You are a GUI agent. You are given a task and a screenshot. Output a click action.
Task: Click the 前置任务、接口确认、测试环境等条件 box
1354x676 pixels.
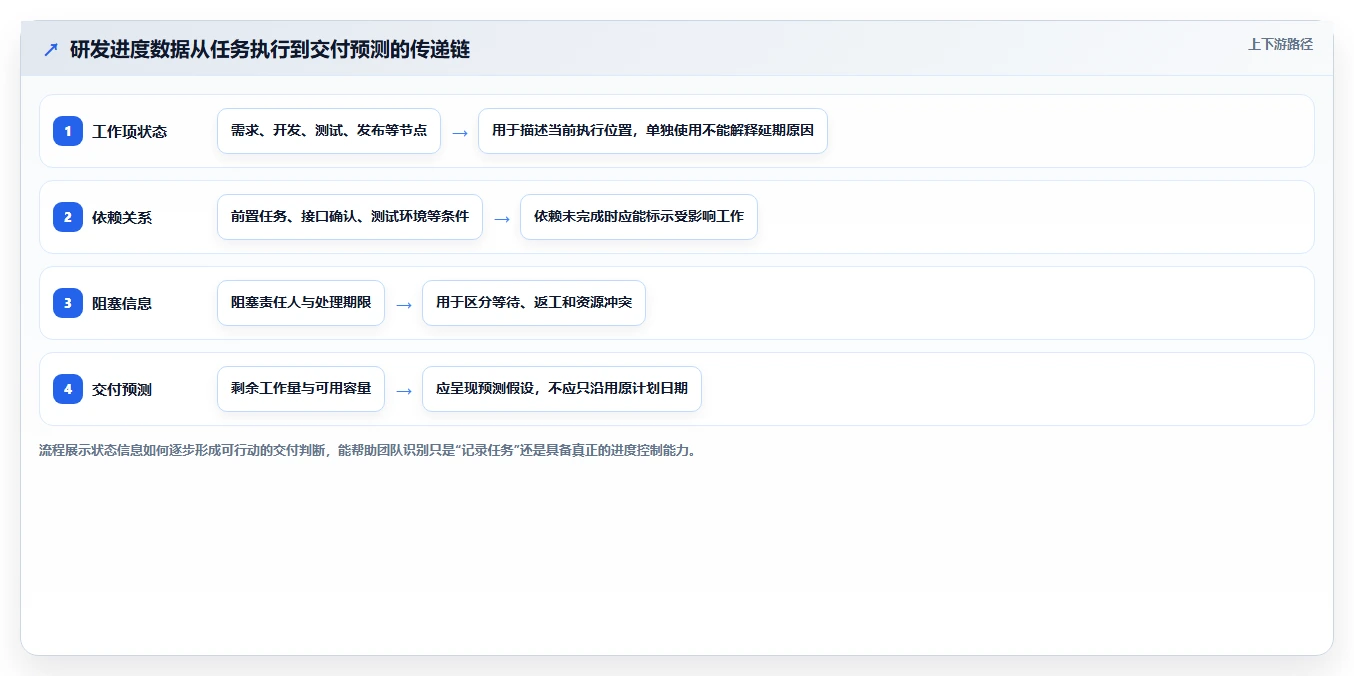coord(350,217)
